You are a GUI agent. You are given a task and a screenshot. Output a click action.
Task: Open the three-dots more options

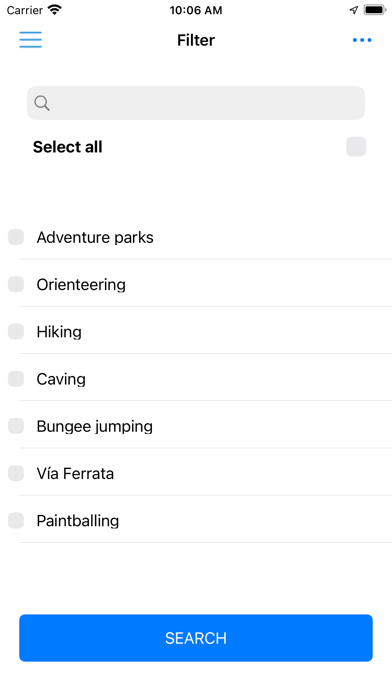coord(362,40)
